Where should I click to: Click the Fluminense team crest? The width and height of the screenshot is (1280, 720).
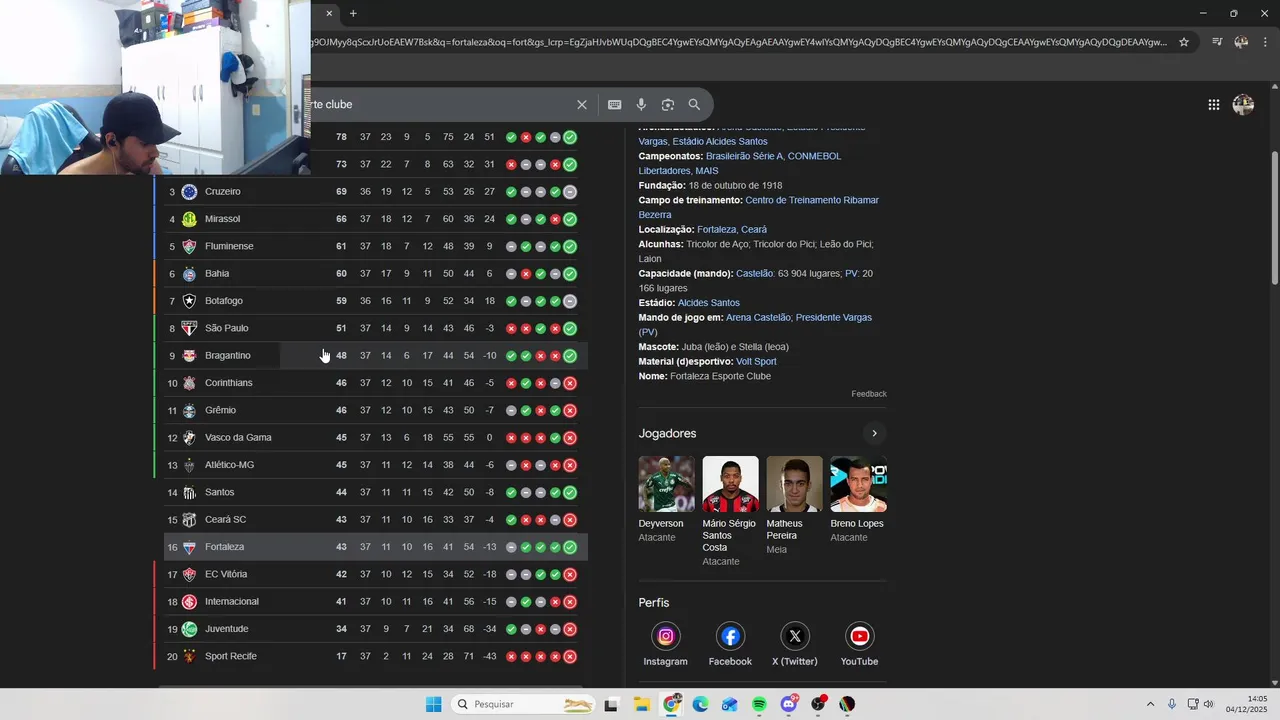(x=189, y=246)
